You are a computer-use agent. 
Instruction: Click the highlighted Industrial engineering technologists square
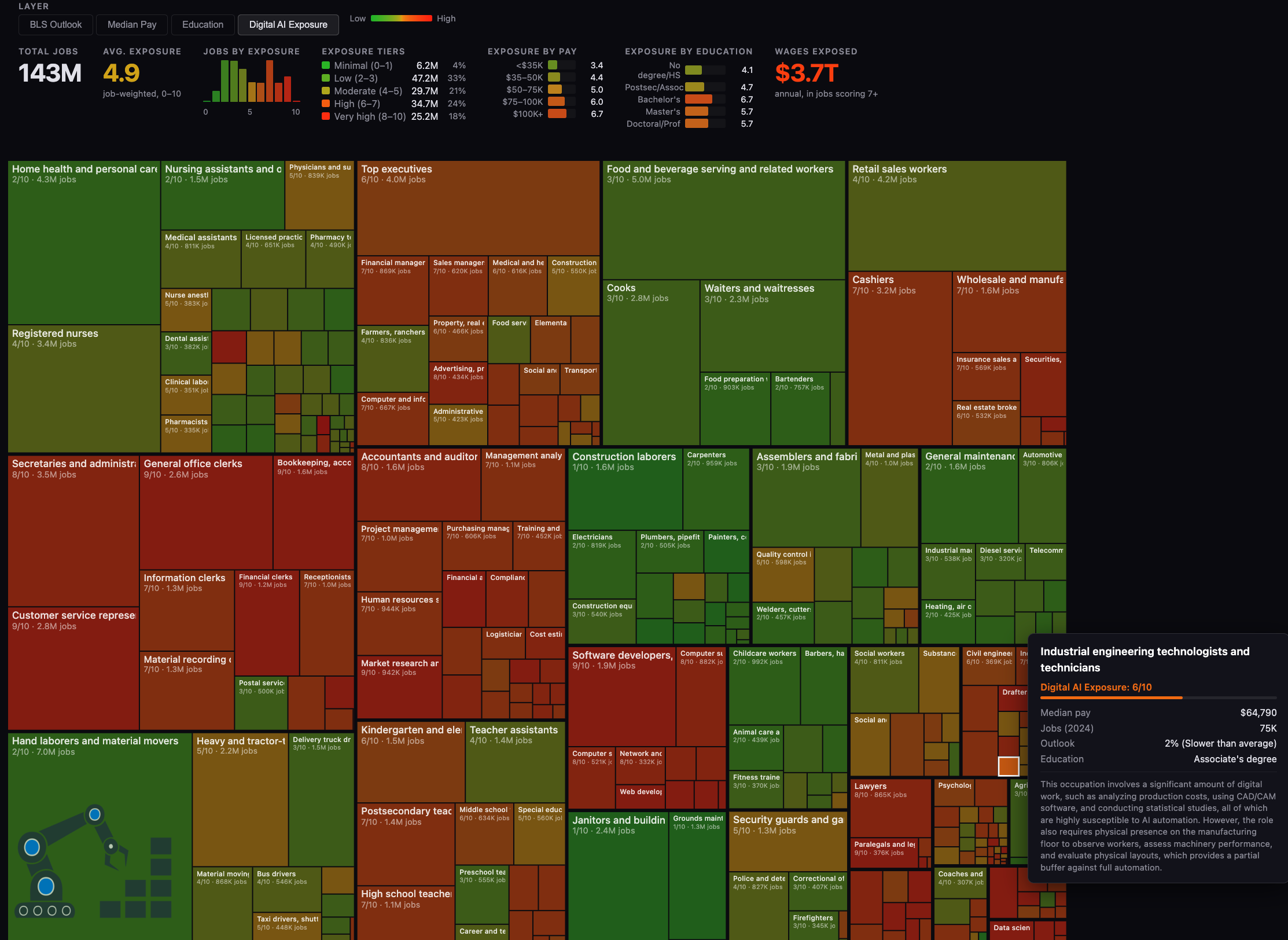[1008, 766]
